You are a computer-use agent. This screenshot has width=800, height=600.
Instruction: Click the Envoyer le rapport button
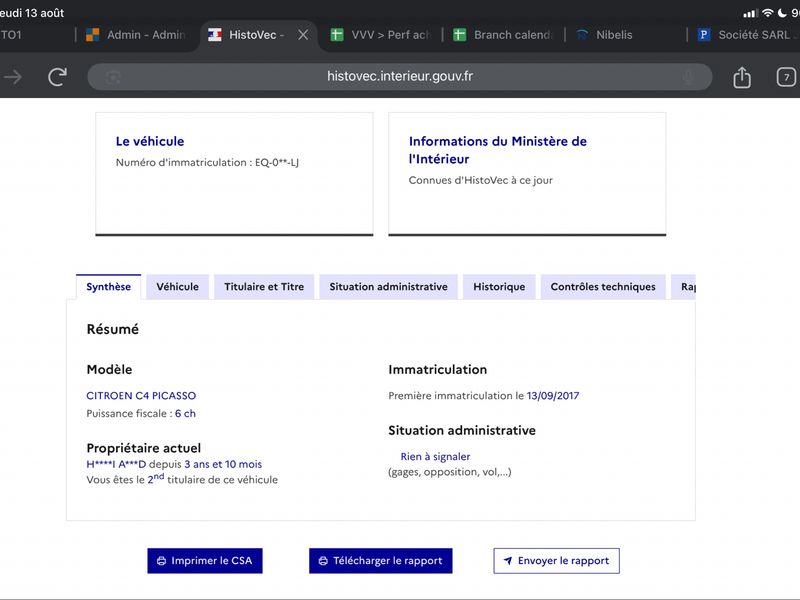(557, 561)
